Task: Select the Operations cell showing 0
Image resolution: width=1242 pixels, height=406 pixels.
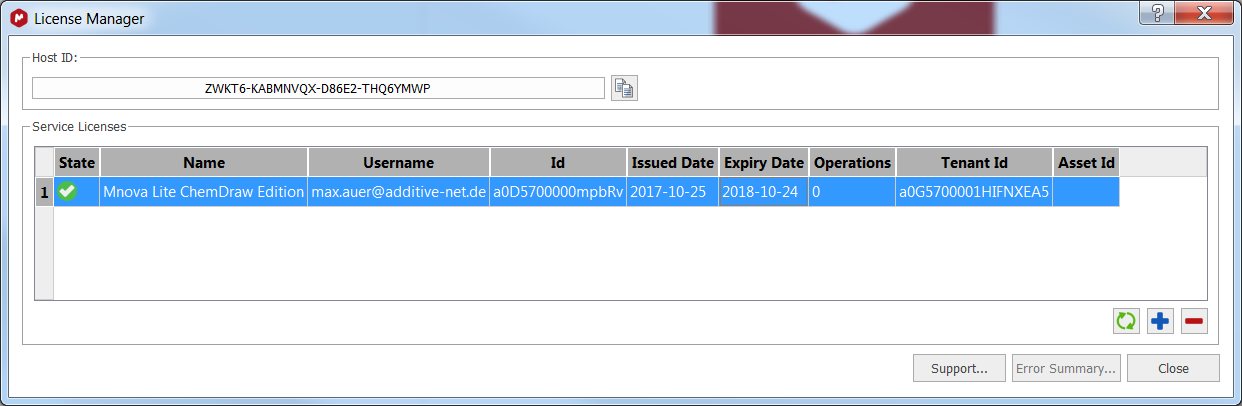Action: coord(852,192)
